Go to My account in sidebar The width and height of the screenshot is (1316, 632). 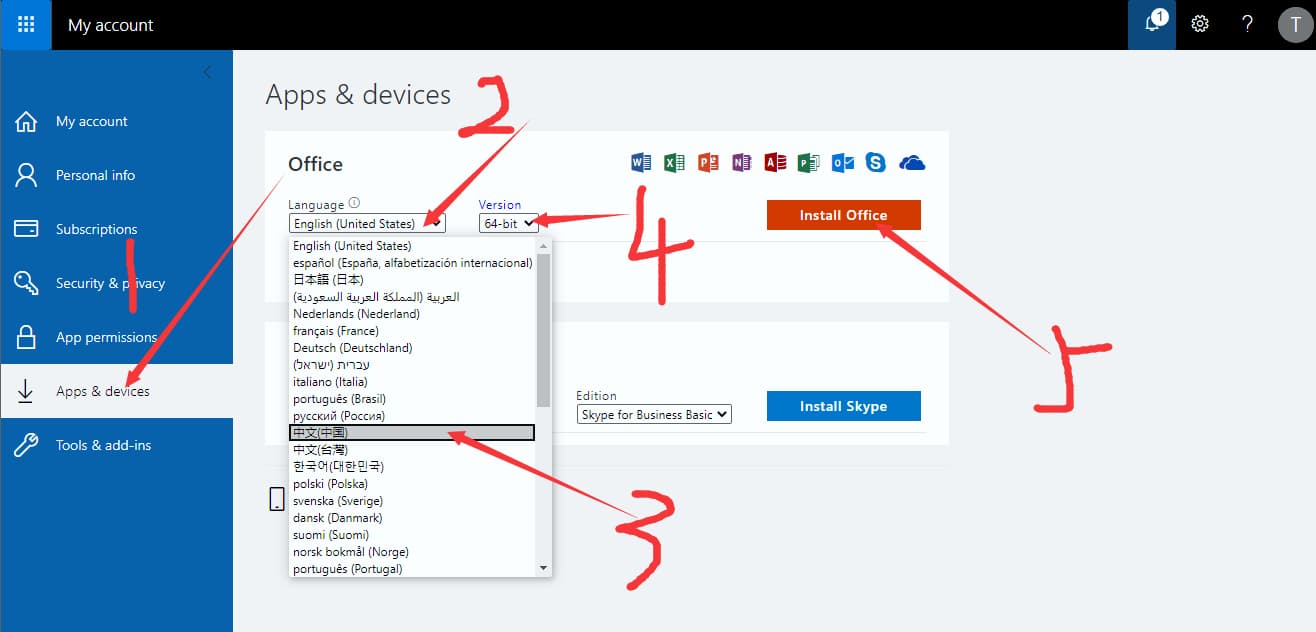117,121
